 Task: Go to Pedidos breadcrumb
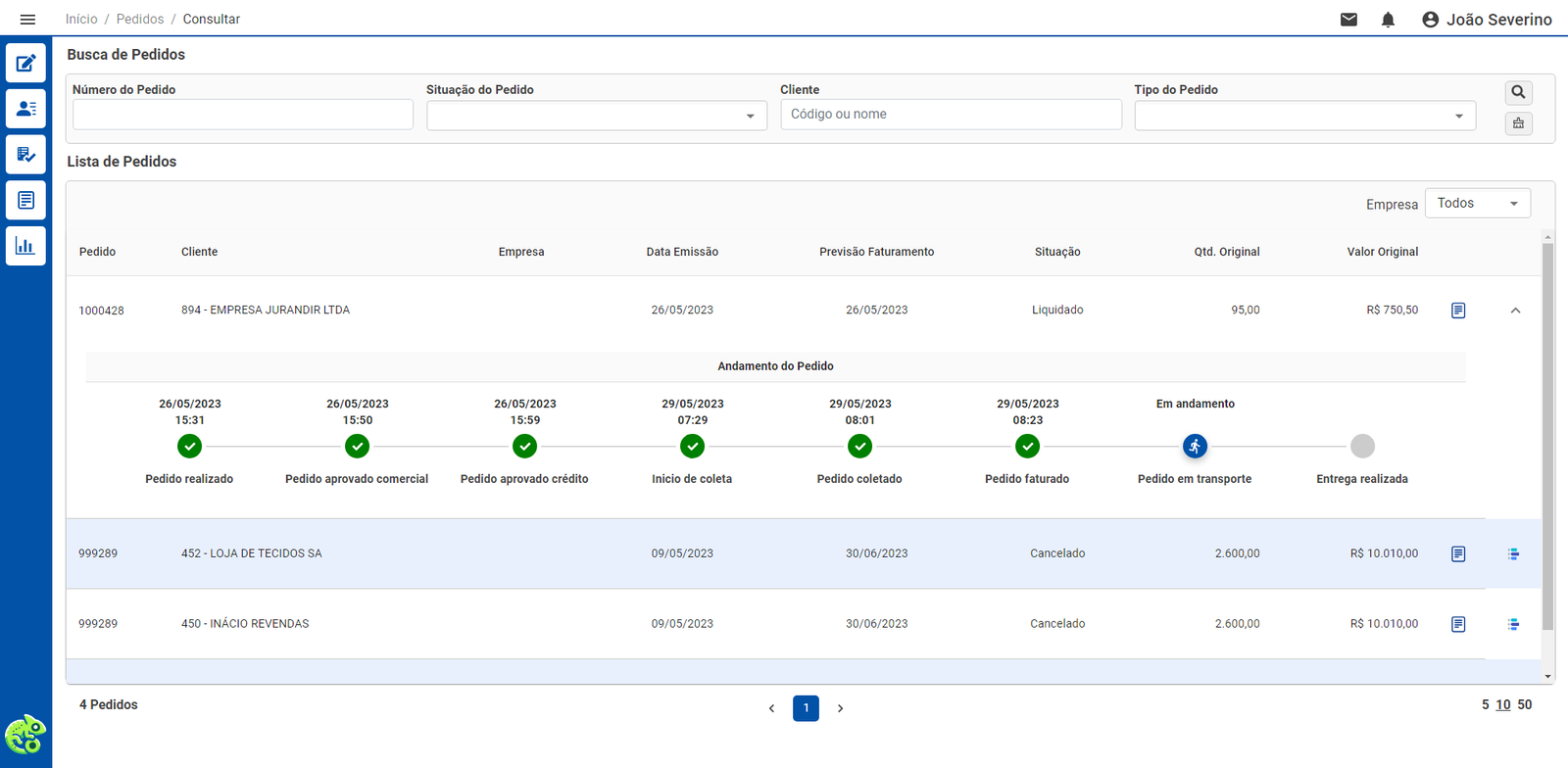(140, 20)
